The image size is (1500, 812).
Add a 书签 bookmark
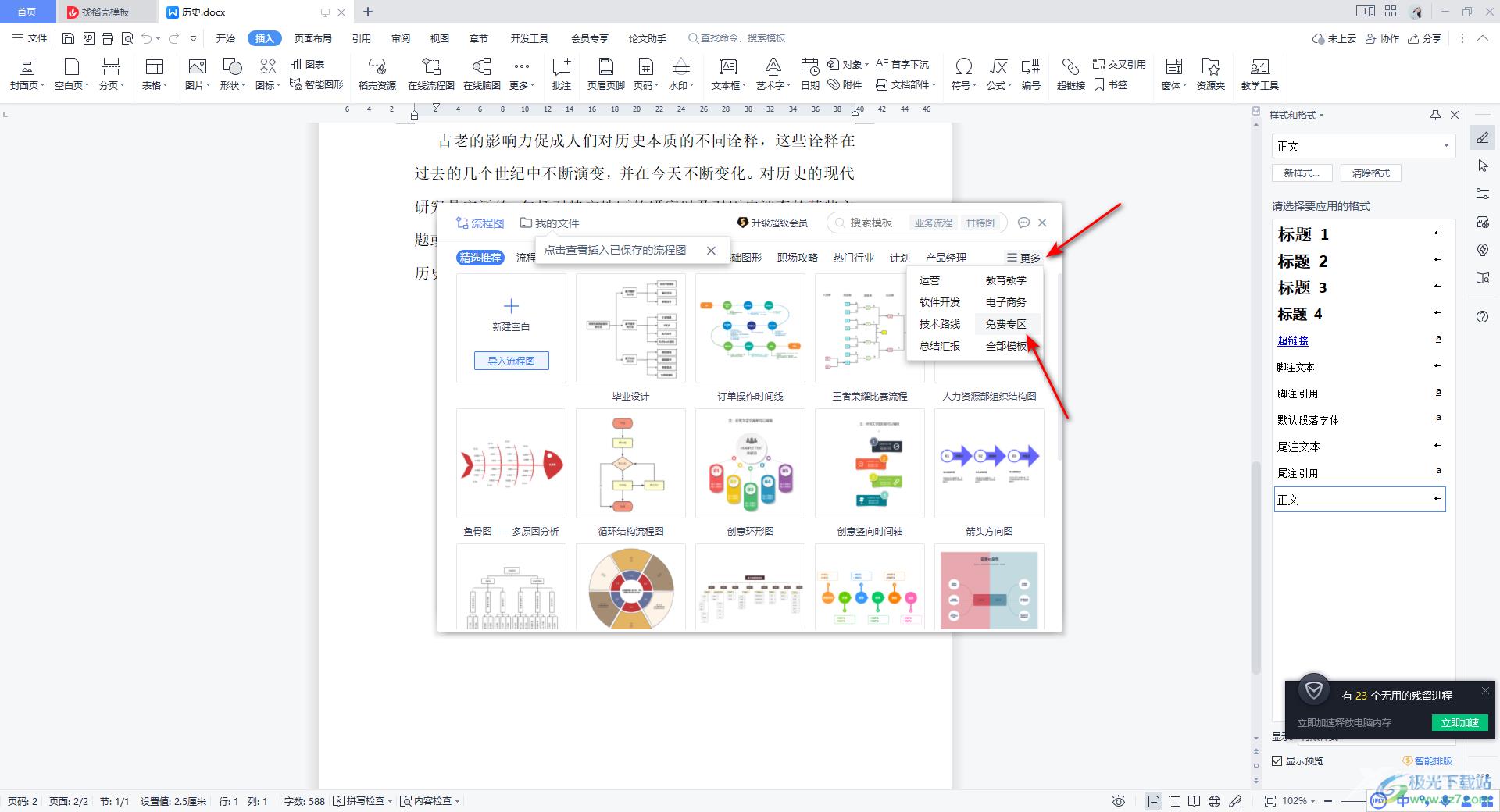1111,84
